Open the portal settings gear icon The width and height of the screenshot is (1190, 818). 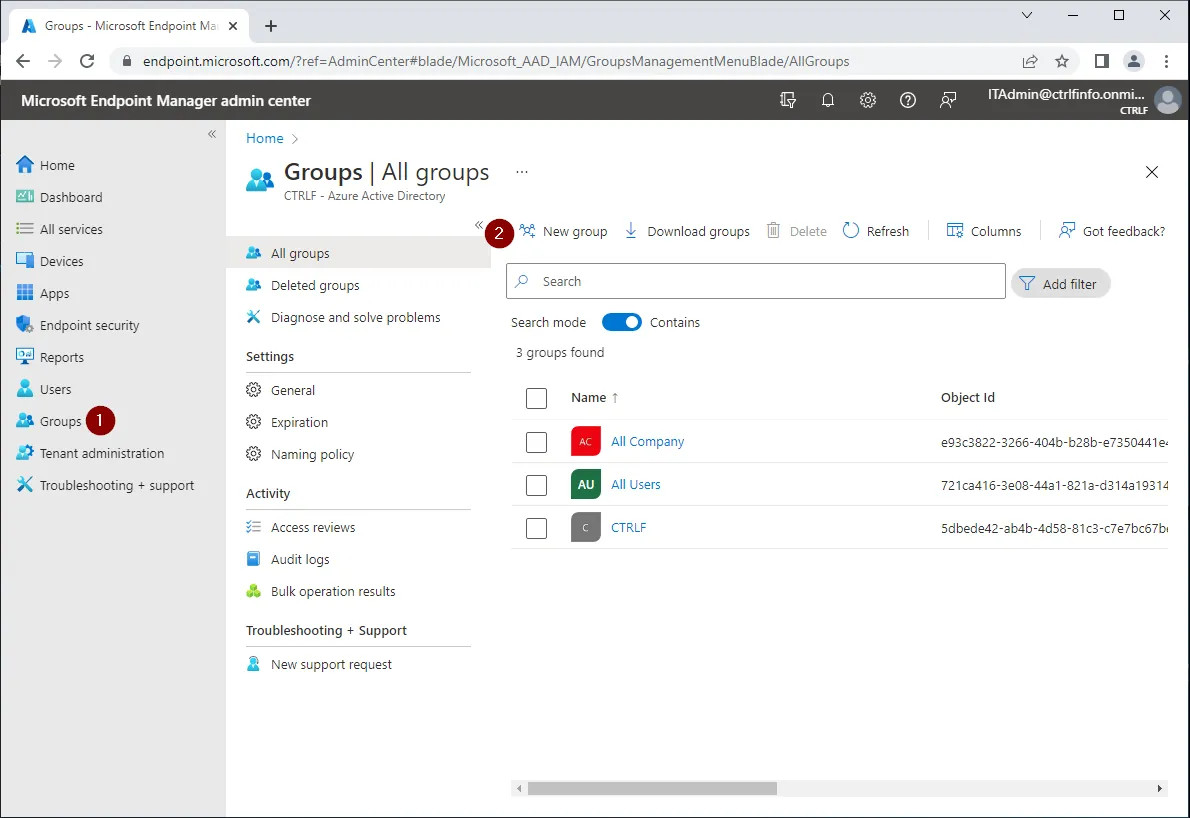click(x=867, y=100)
